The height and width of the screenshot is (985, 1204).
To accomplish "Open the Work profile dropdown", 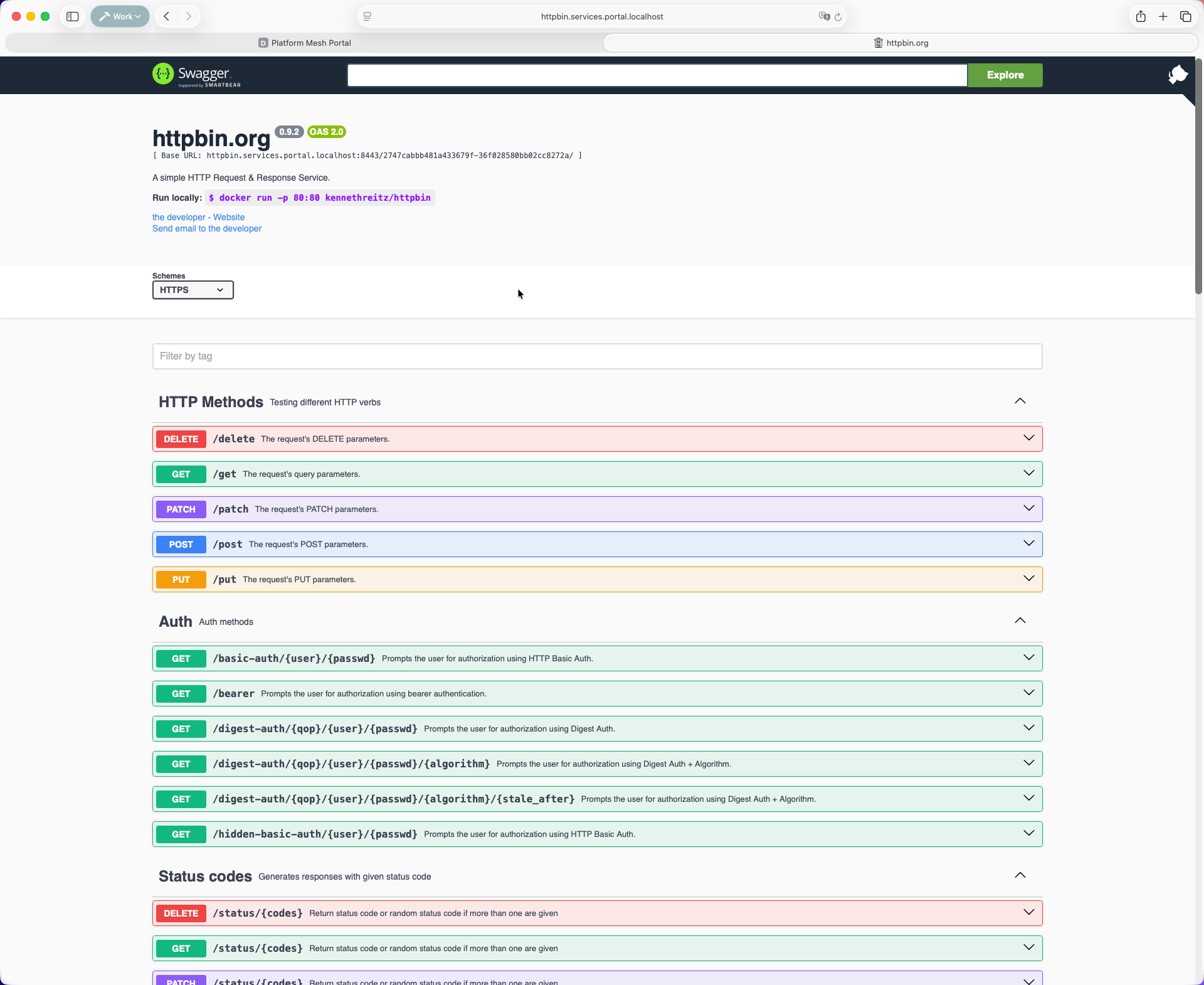I will coord(120,16).
